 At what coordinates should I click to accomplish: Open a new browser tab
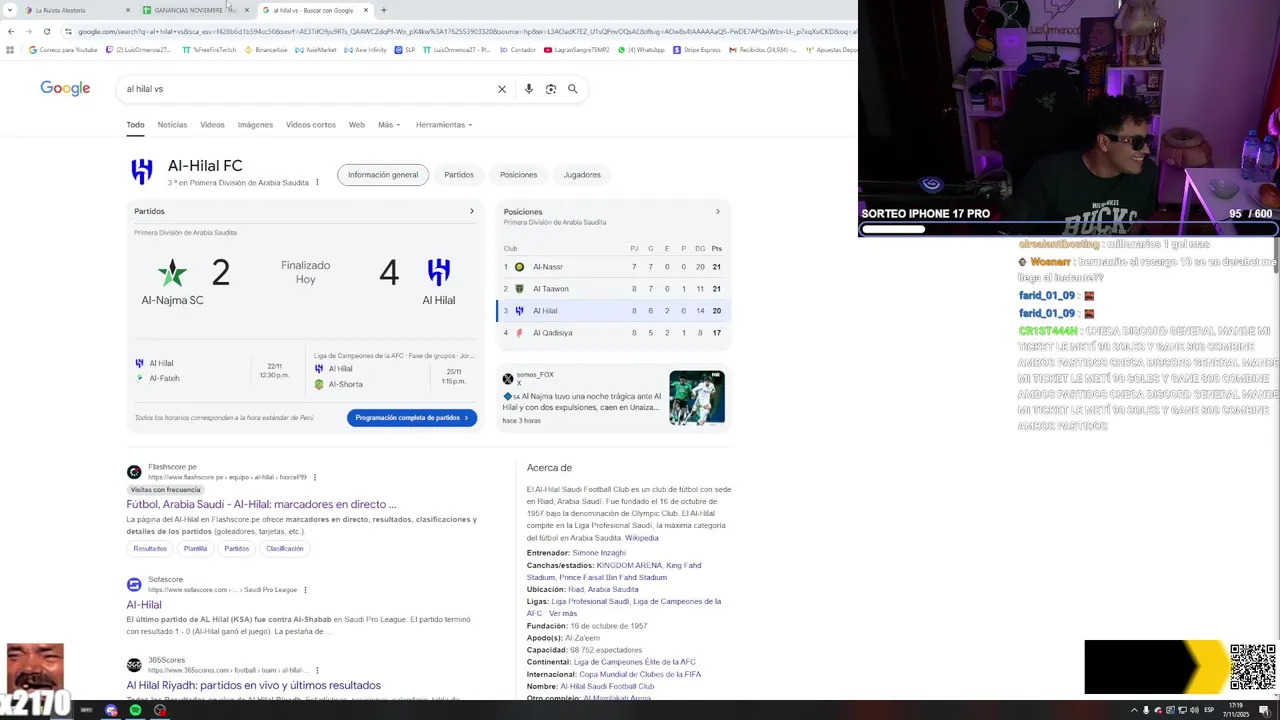(x=384, y=10)
